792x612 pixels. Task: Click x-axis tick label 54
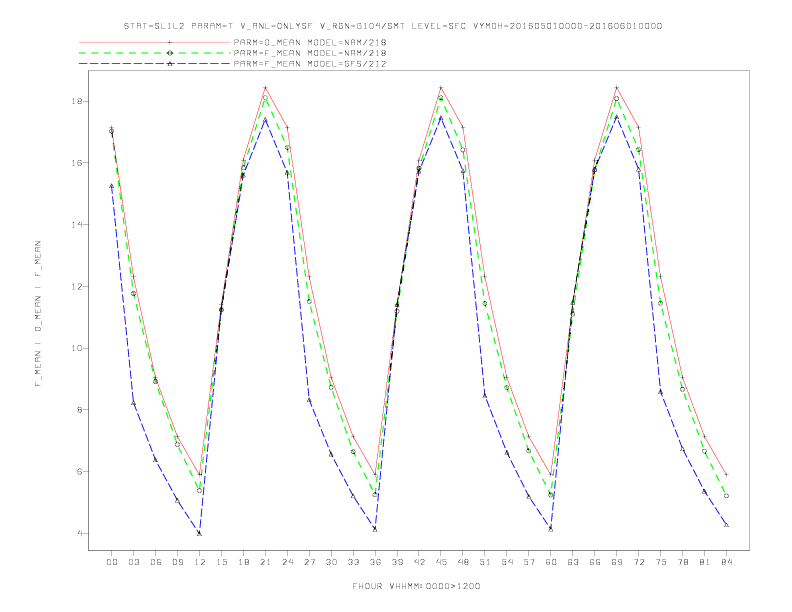(507, 562)
